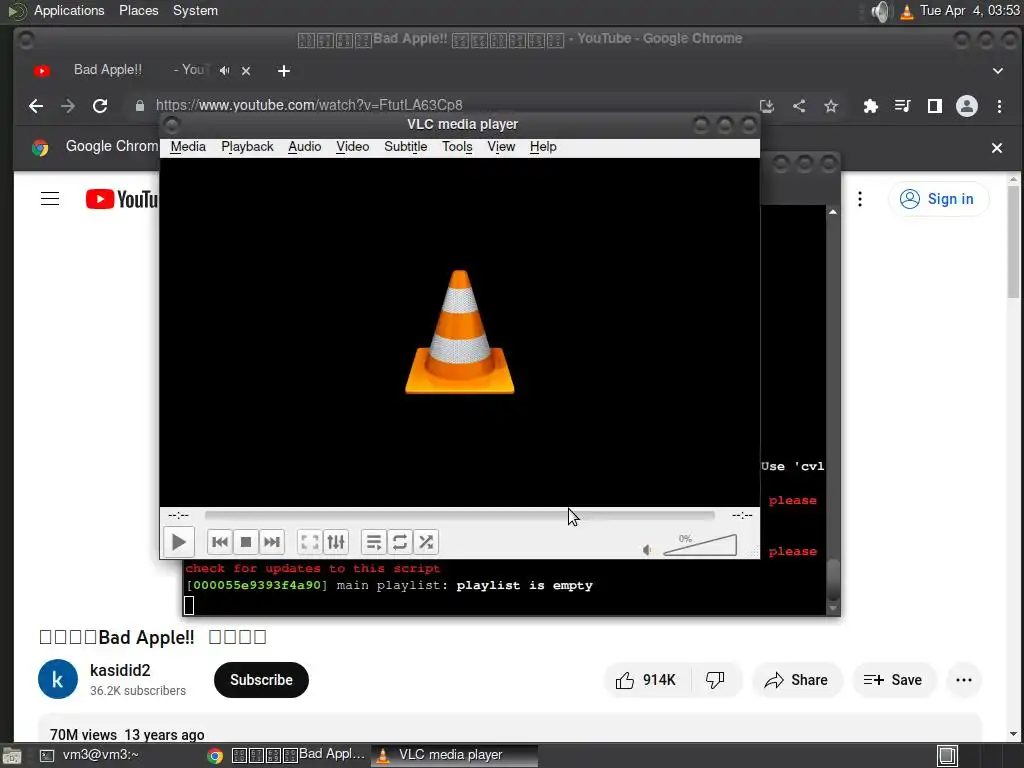The image size is (1024, 768).
Task: Dislike the video
Action: click(x=716, y=680)
